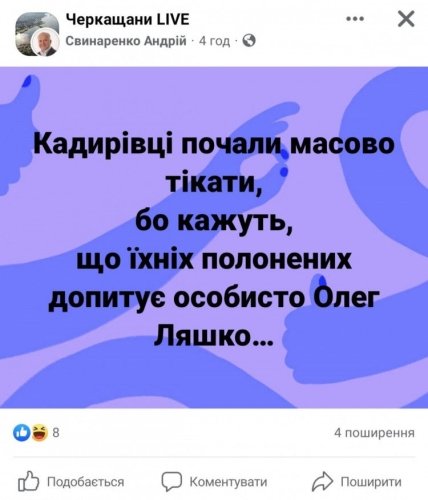The width and height of the screenshot is (428, 500).
Task: Open the three-dots post options menu
Action: (x=355, y=19)
